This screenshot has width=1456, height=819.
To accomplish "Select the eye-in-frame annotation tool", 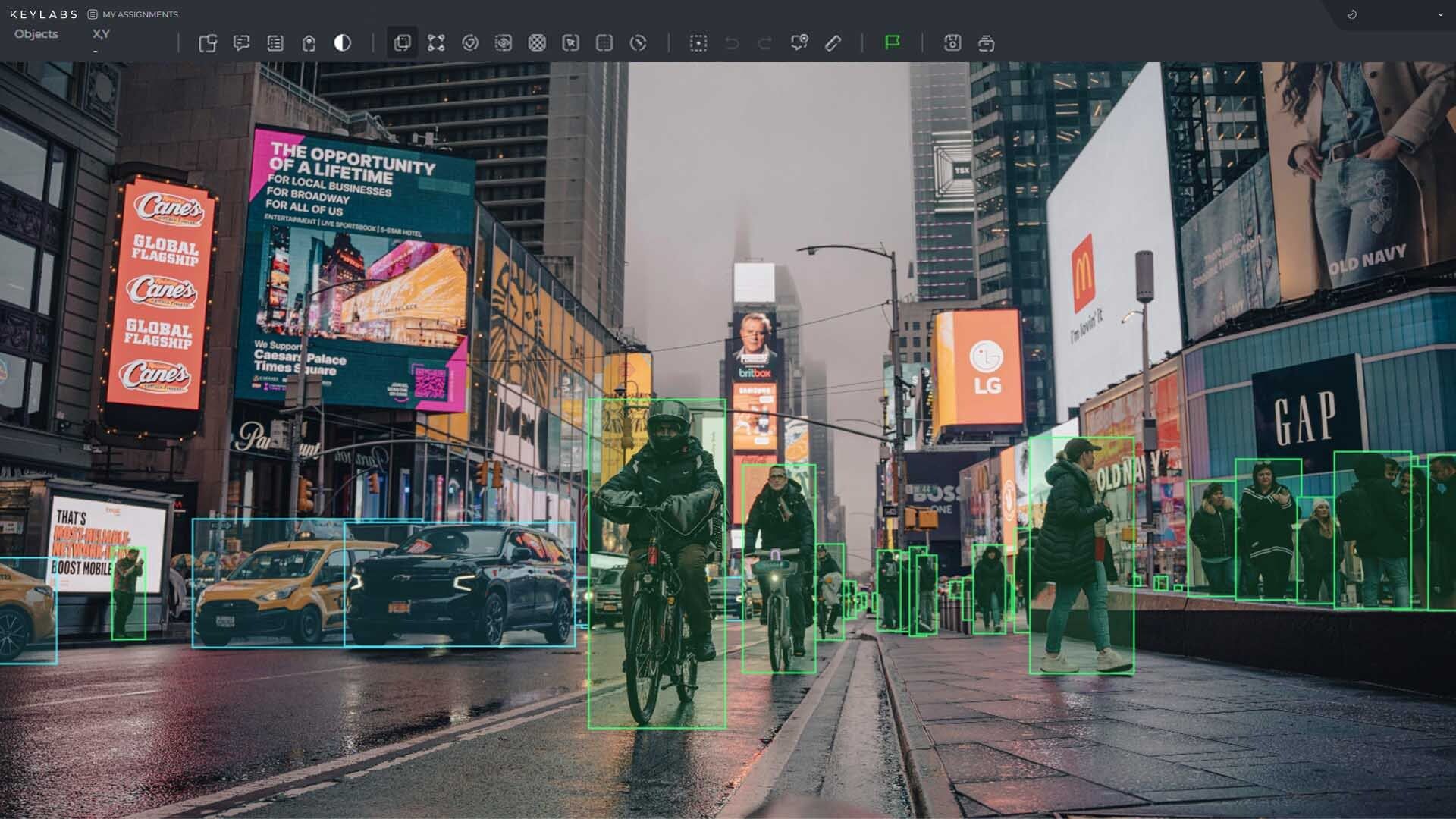I will [x=504, y=43].
